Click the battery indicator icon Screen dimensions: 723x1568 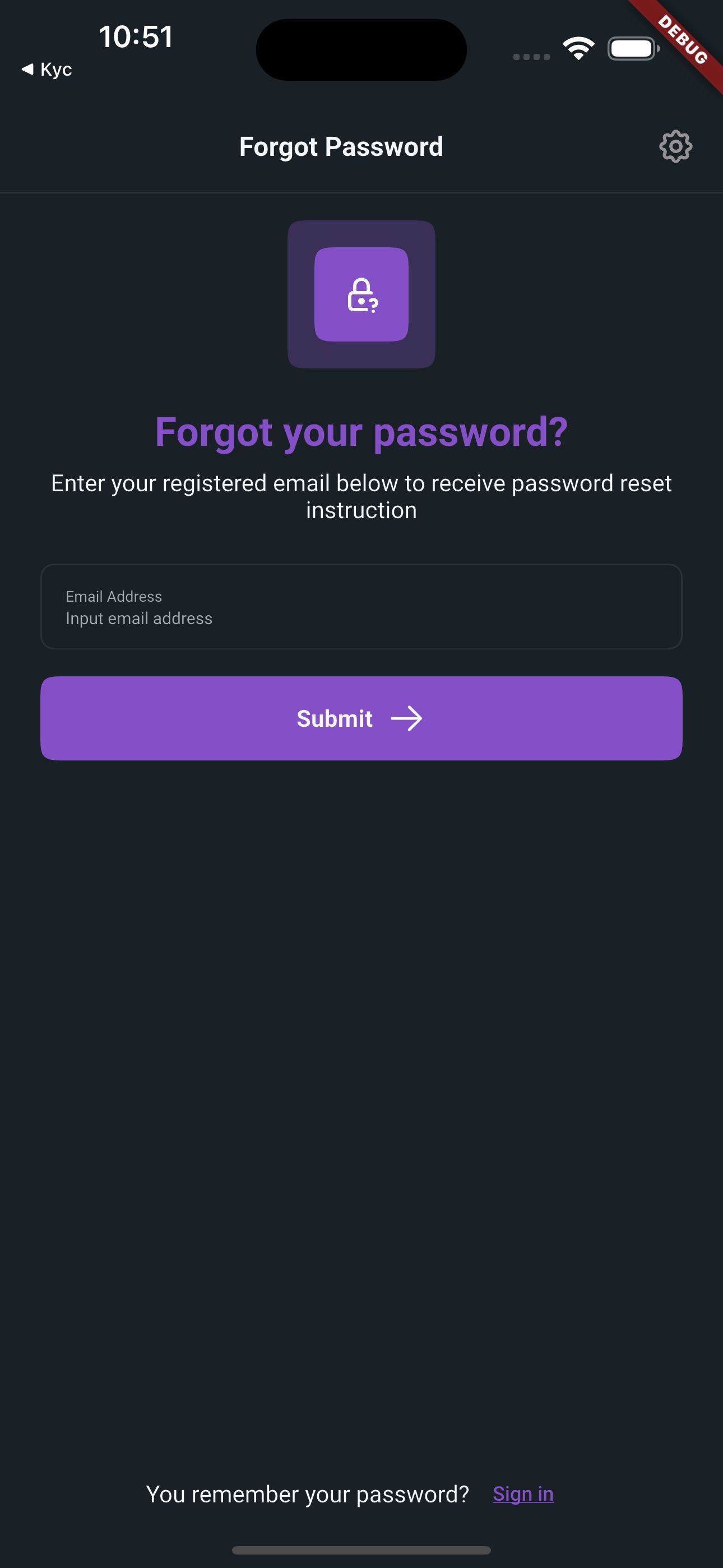(x=633, y=49)
